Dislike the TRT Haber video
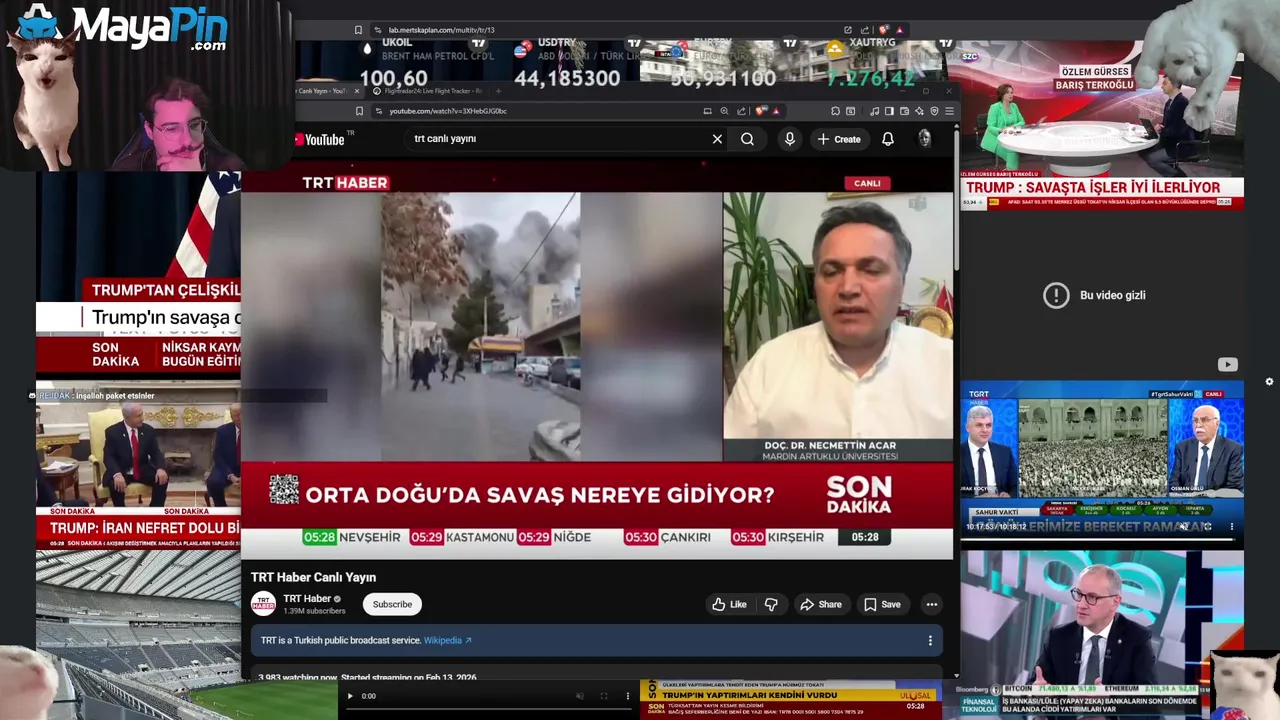The width and height of the screenshot is (1280, 720). [771, 604]
